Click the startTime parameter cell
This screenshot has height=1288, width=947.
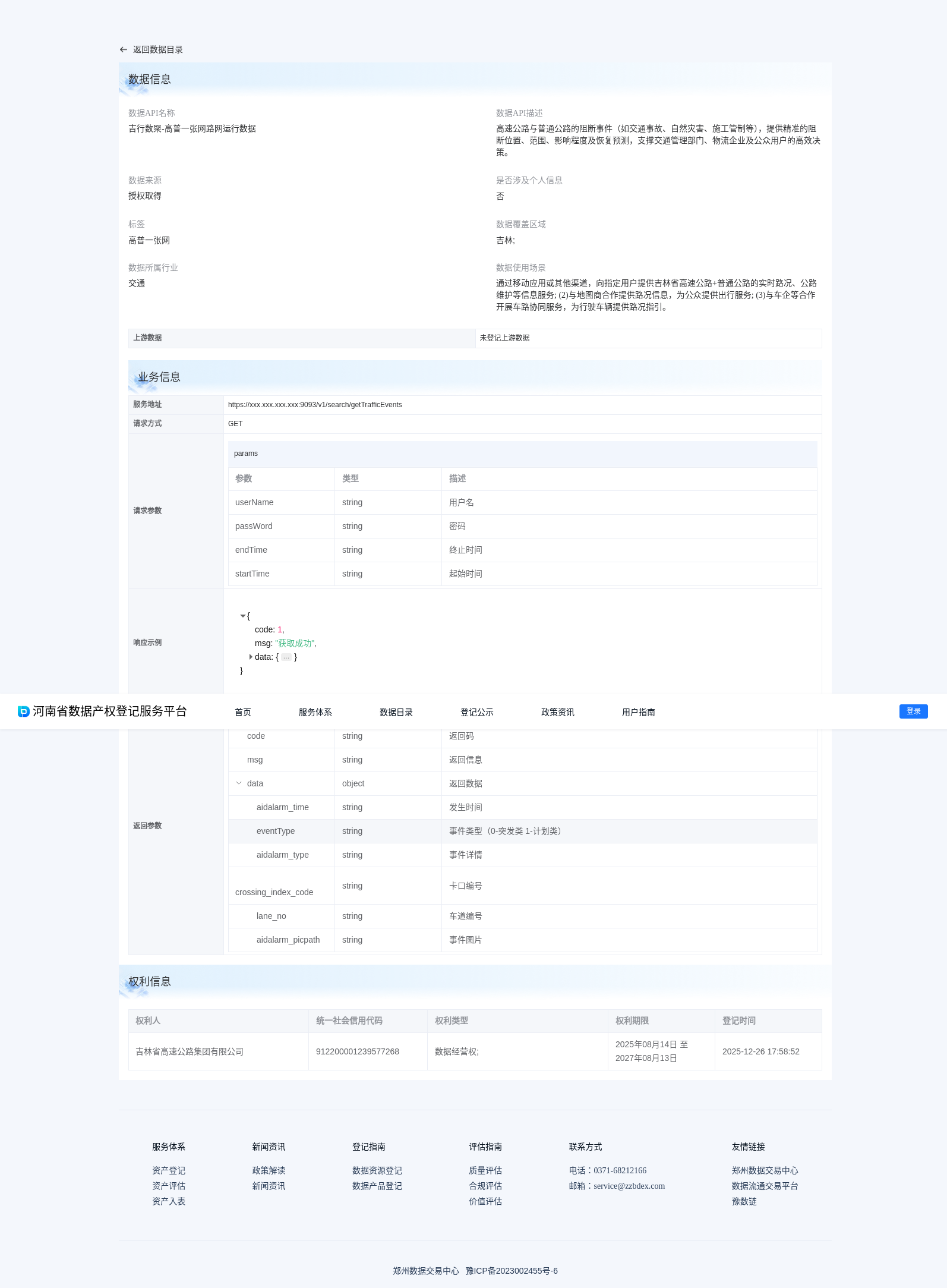(x=282, y=574)
